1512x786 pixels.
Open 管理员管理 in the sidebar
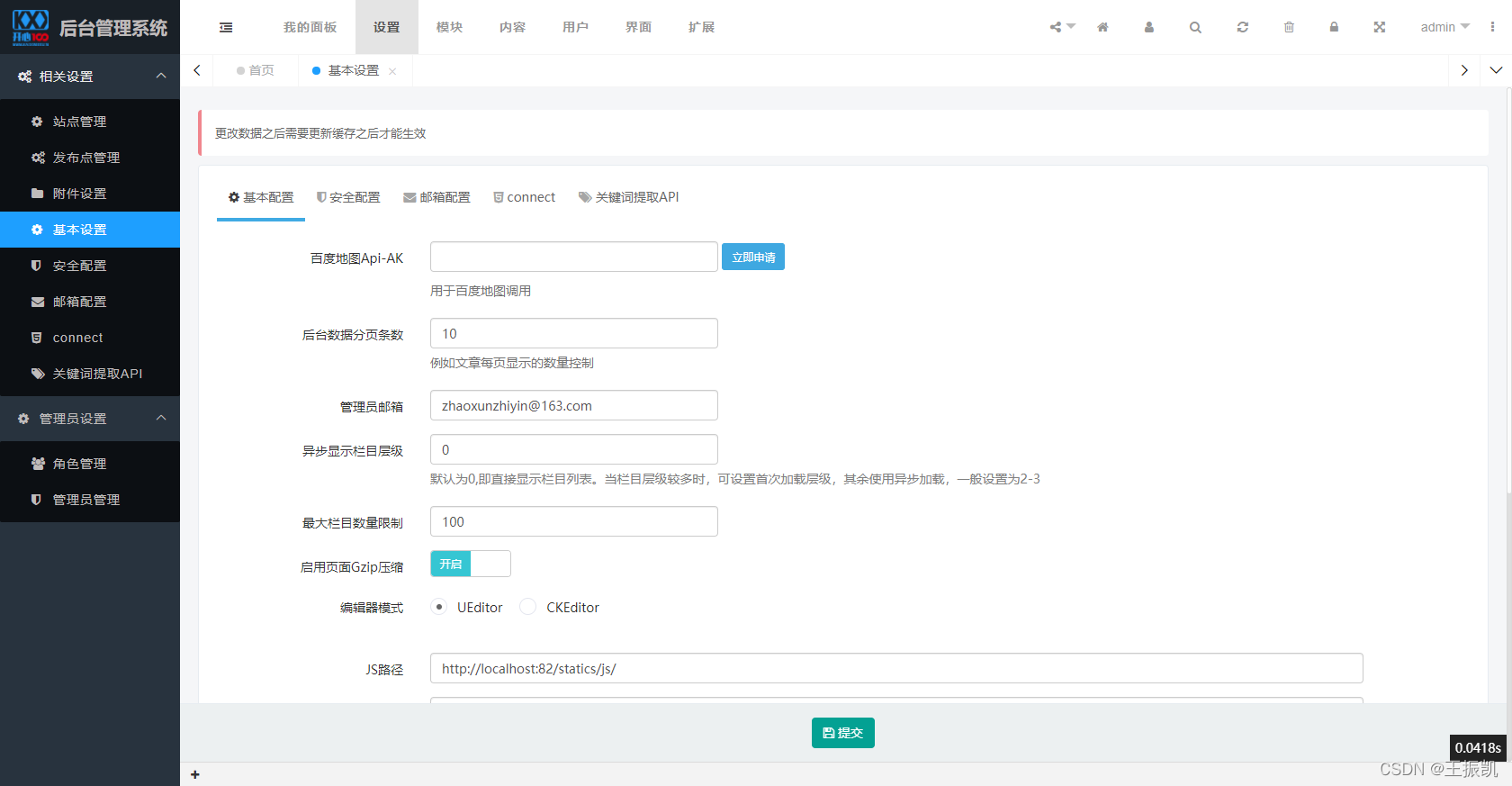[90, 500]
